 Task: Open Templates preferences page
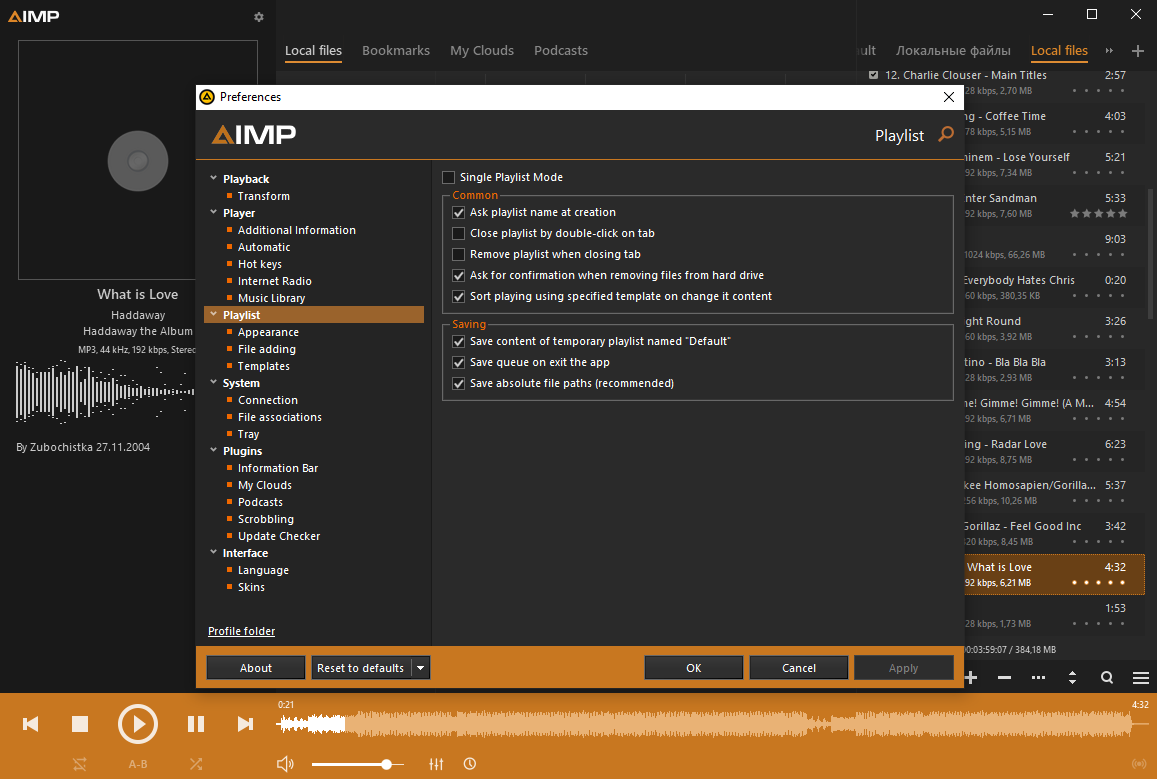(x=263, y=366)
